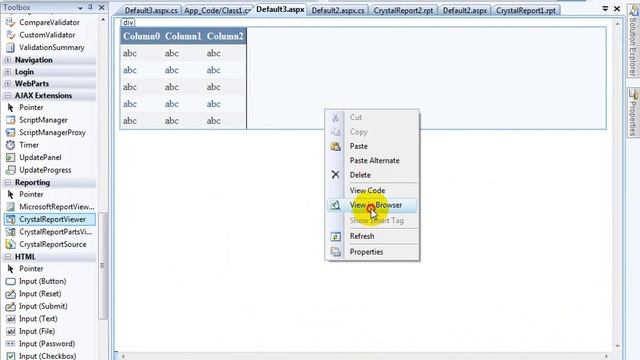
Task: Collapse the Reporting toolbox group
Action: (x=8, y=182)
